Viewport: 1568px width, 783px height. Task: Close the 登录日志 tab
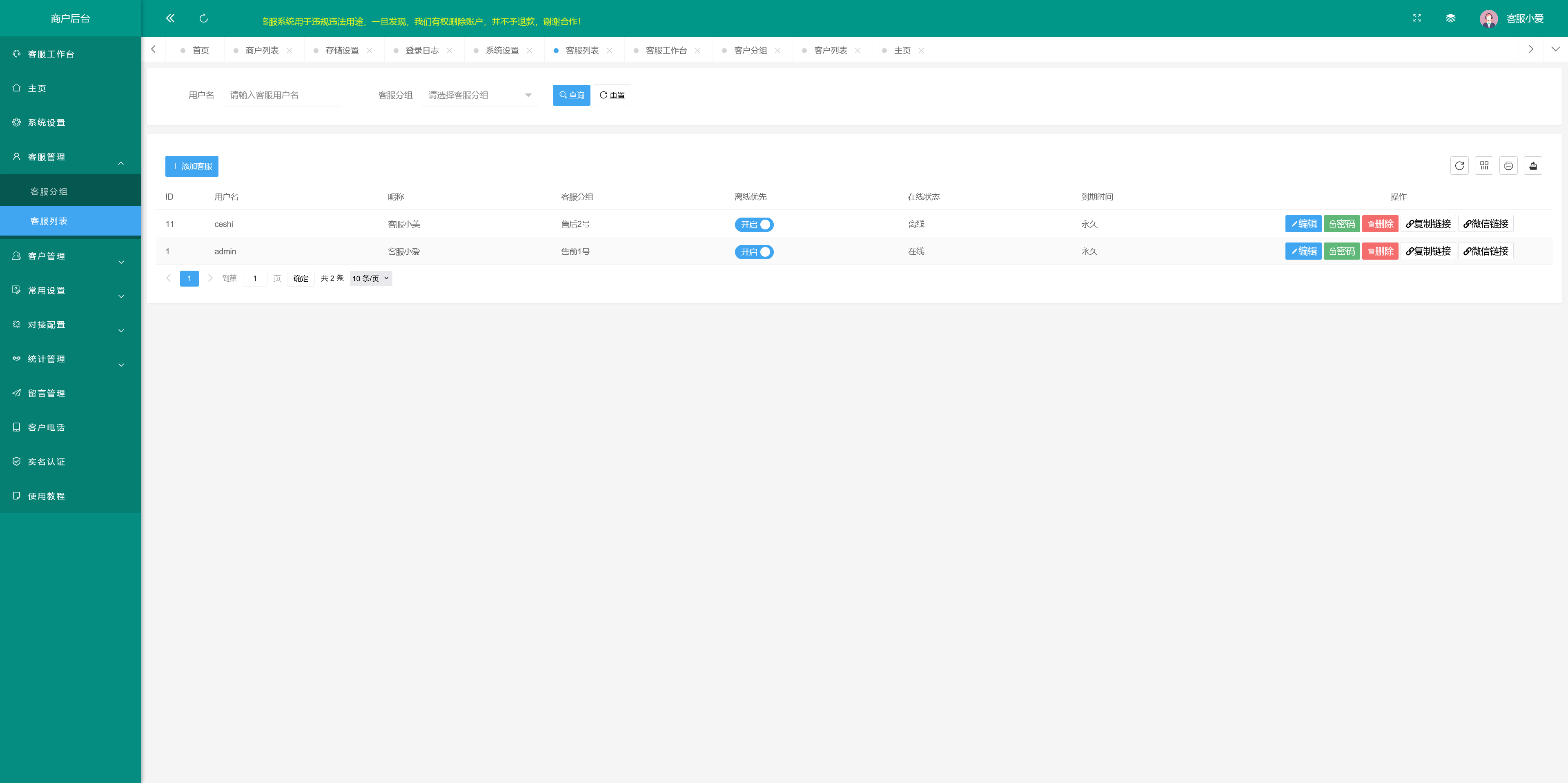coord(449,51)
